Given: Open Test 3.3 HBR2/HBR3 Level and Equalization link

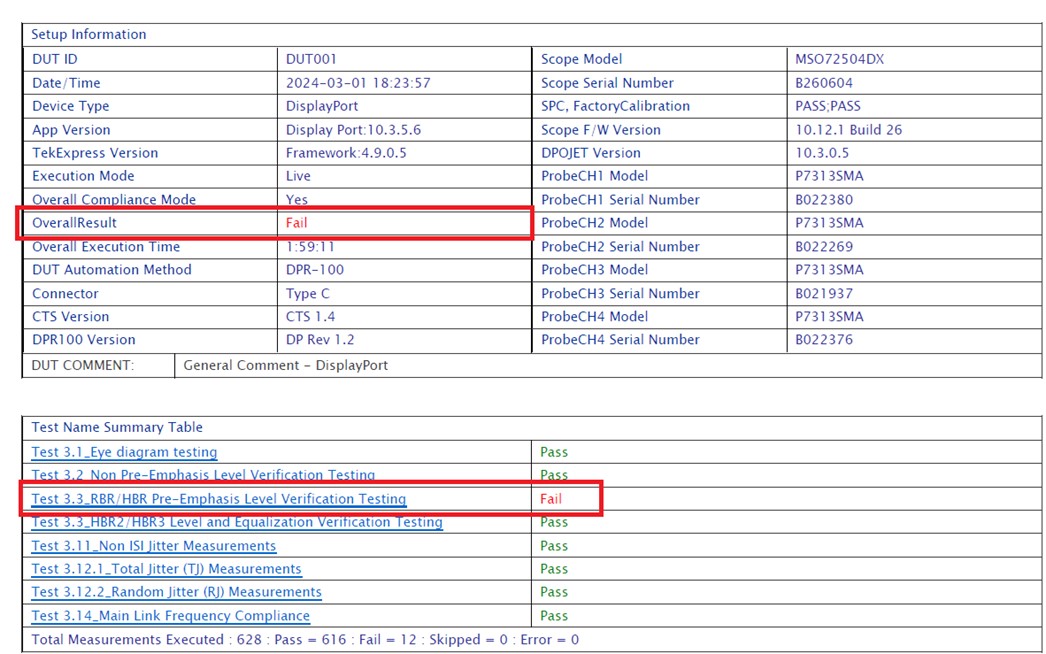Looking at the screenshot, I should [x=236, y=522].
